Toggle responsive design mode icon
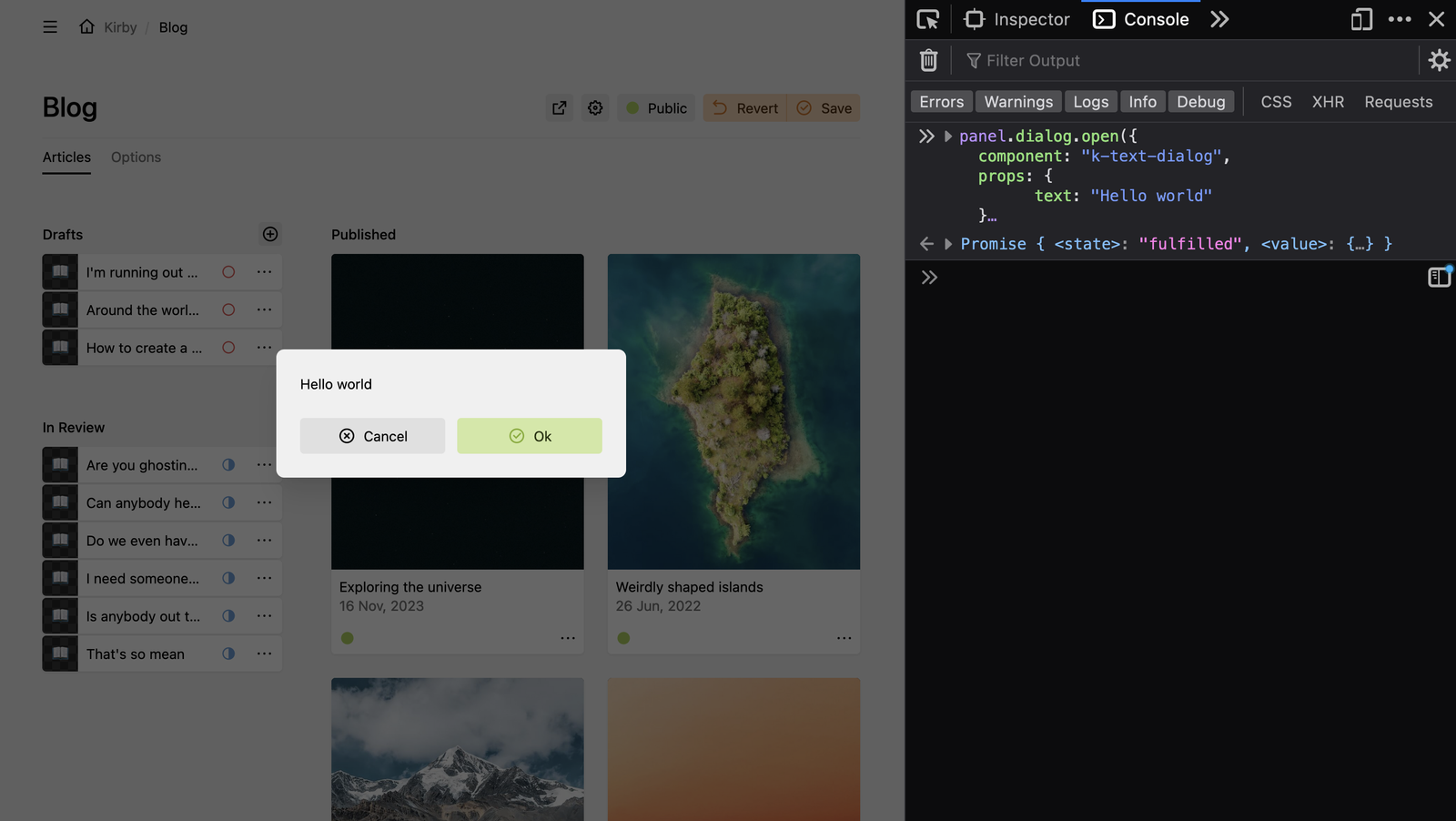This screenshot has height=821, width=1456. [x=1361, y=19]
